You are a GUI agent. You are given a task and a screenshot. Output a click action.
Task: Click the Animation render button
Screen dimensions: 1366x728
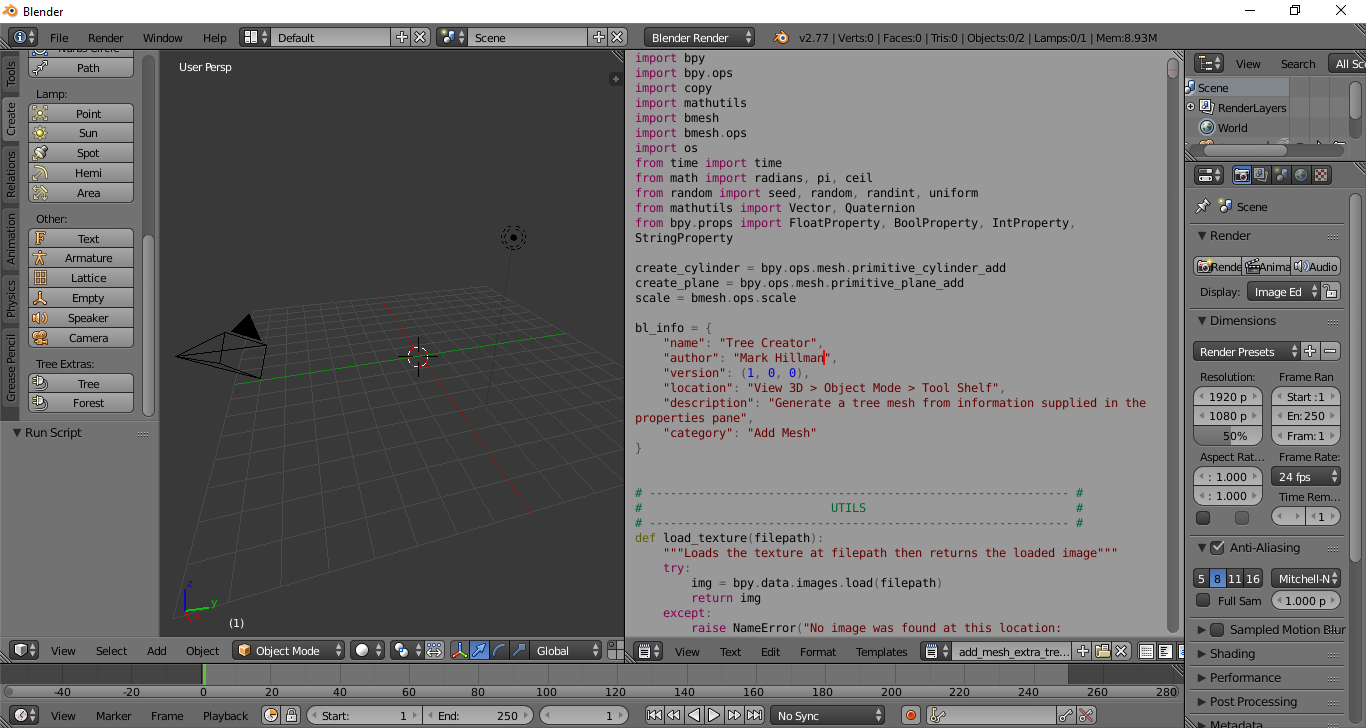point(1266,266)
